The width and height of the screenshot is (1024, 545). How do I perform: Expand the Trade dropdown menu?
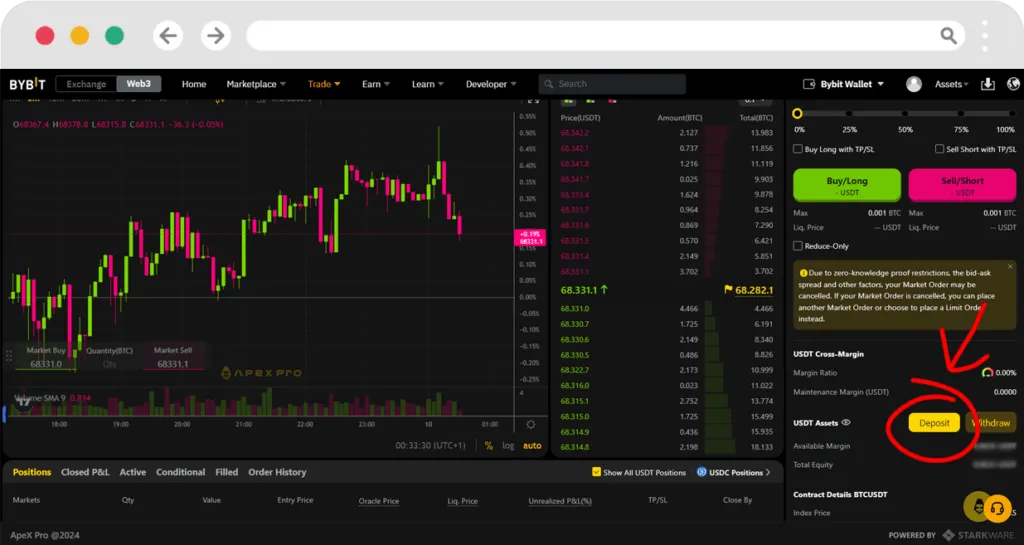pyautogui.click(x=324, y=84)
